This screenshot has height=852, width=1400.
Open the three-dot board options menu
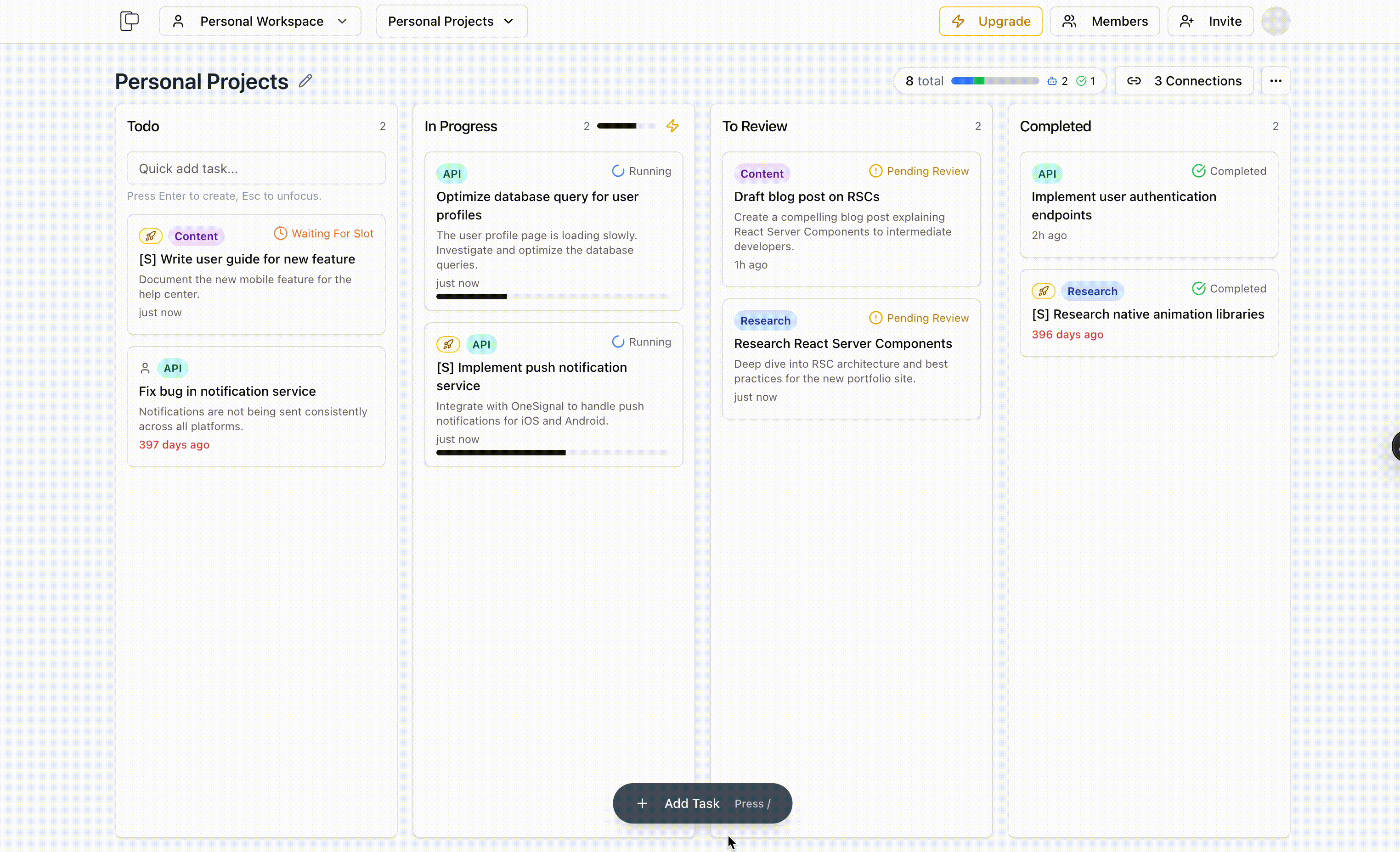(1275, 81)
